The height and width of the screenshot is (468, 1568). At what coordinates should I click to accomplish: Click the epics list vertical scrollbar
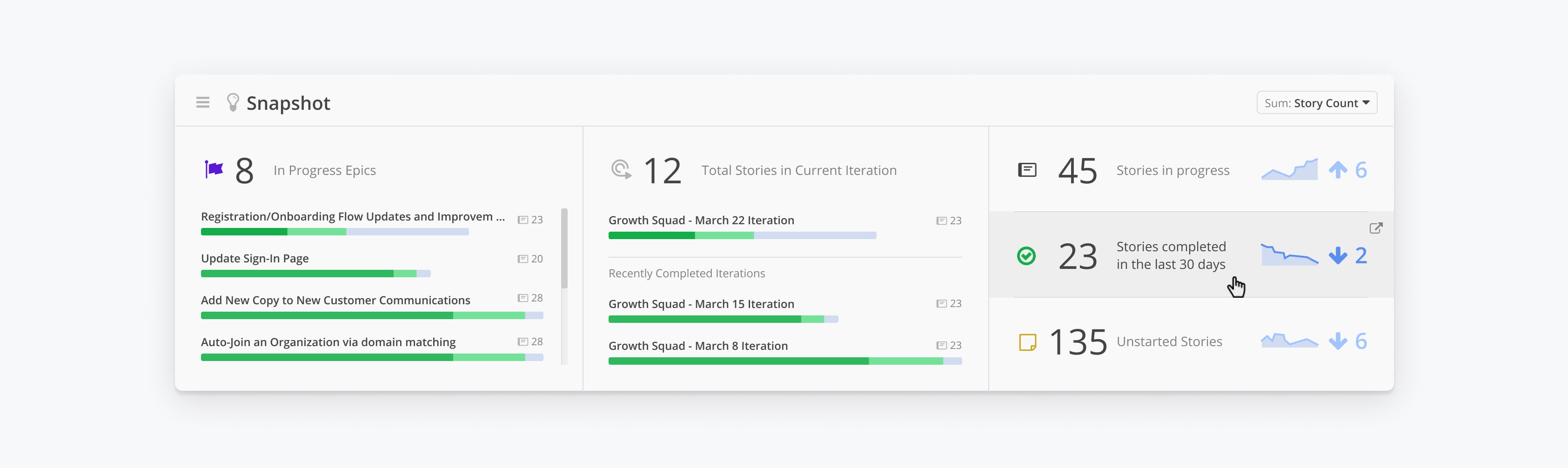(564, 248)
